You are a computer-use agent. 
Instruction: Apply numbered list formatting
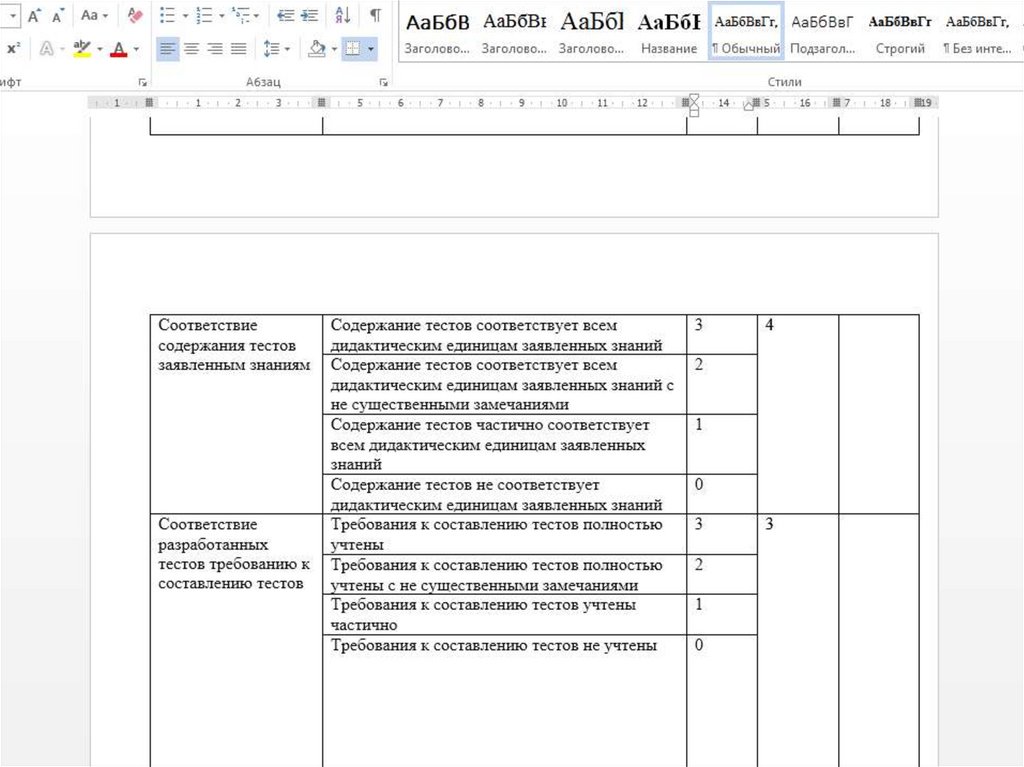coord(204,15)
